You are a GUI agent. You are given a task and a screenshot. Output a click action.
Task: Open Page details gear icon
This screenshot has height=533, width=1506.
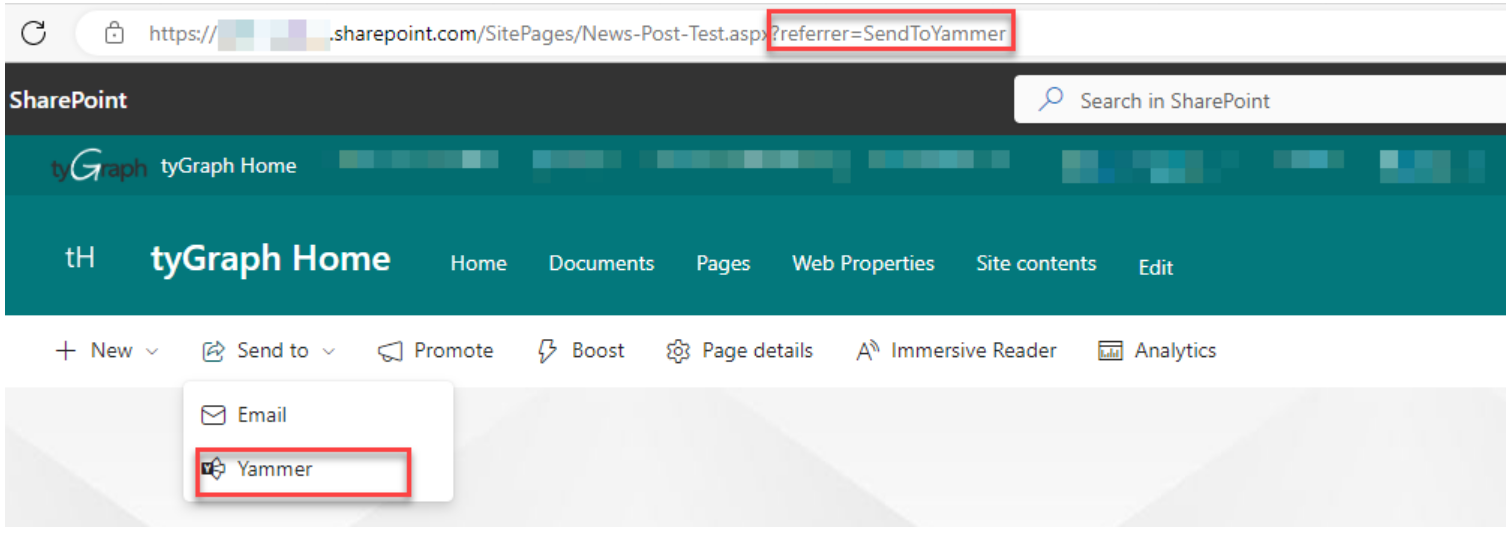678,351
